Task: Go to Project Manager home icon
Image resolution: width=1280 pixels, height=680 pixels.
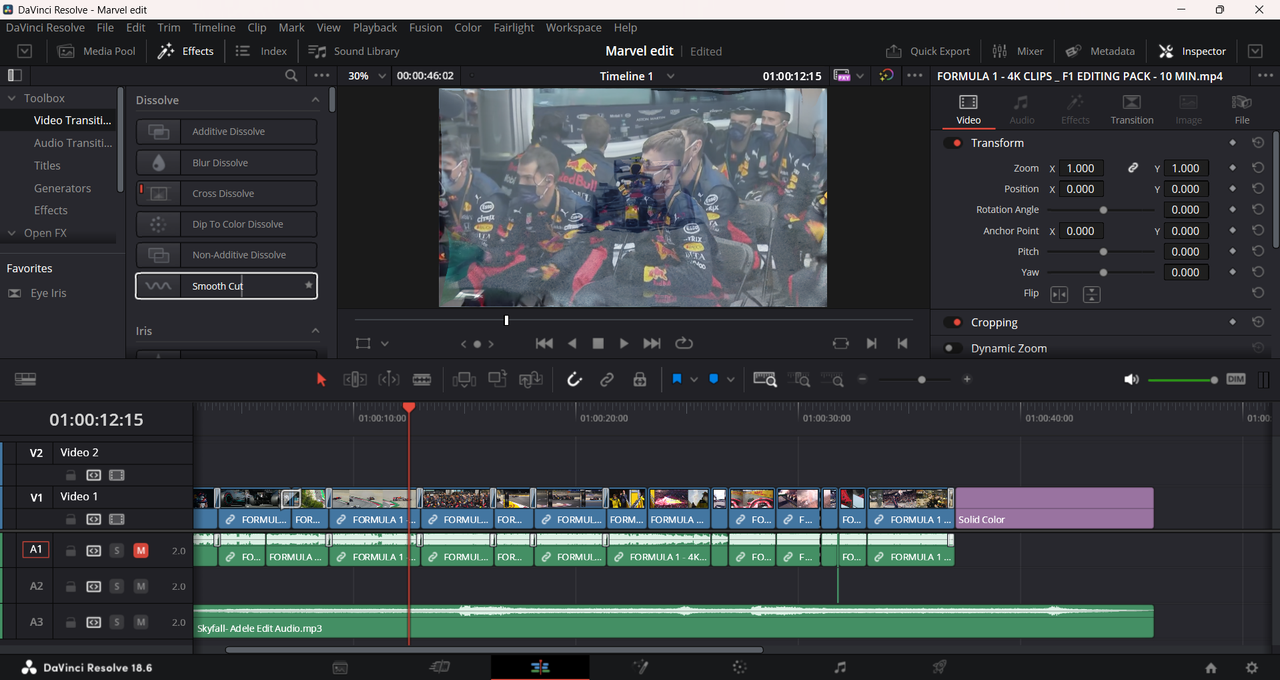Action: [x=1211, y=667]
